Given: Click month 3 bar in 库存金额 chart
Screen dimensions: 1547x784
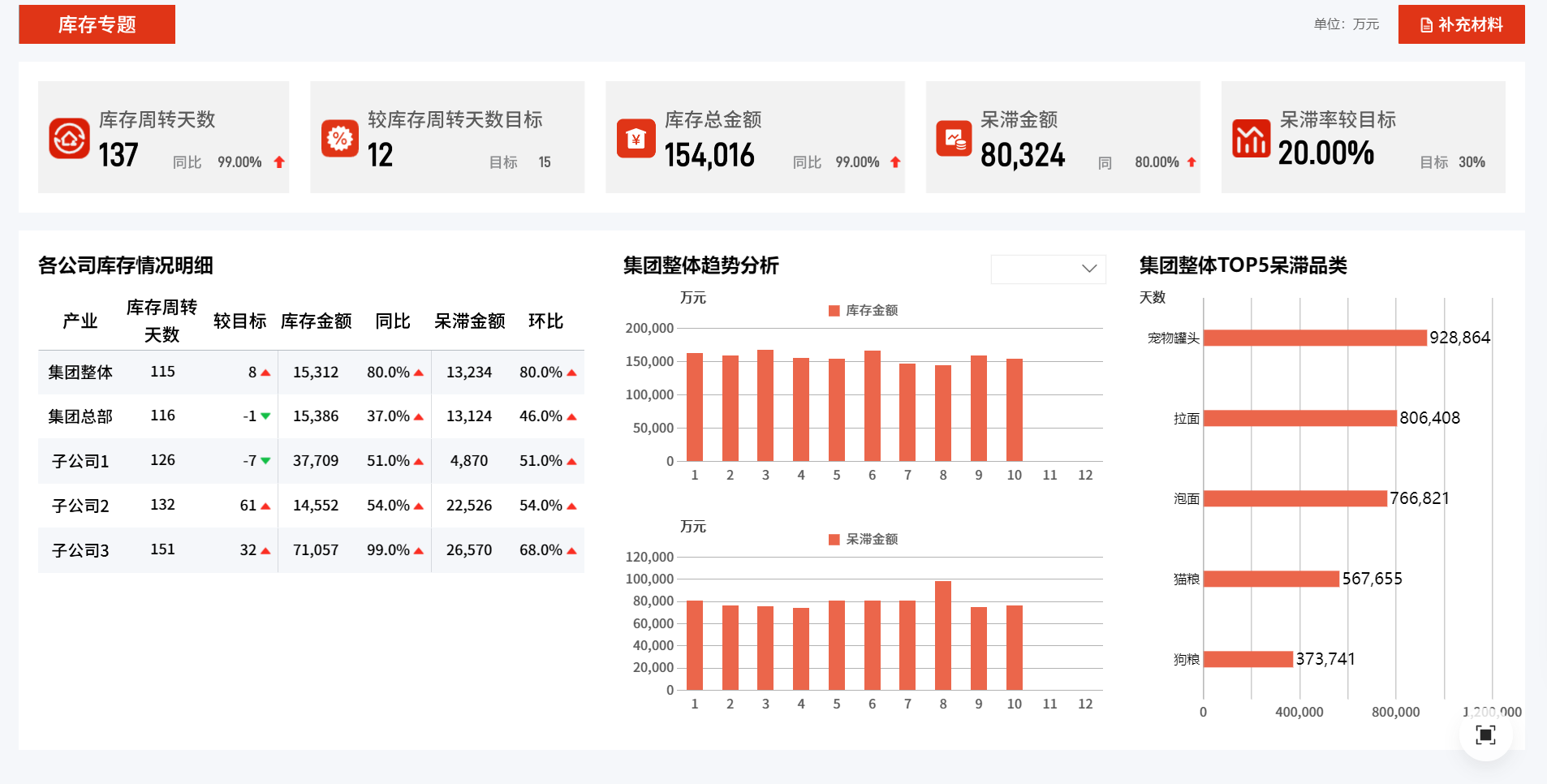Looking at the screenshot, I should [765, 406].
